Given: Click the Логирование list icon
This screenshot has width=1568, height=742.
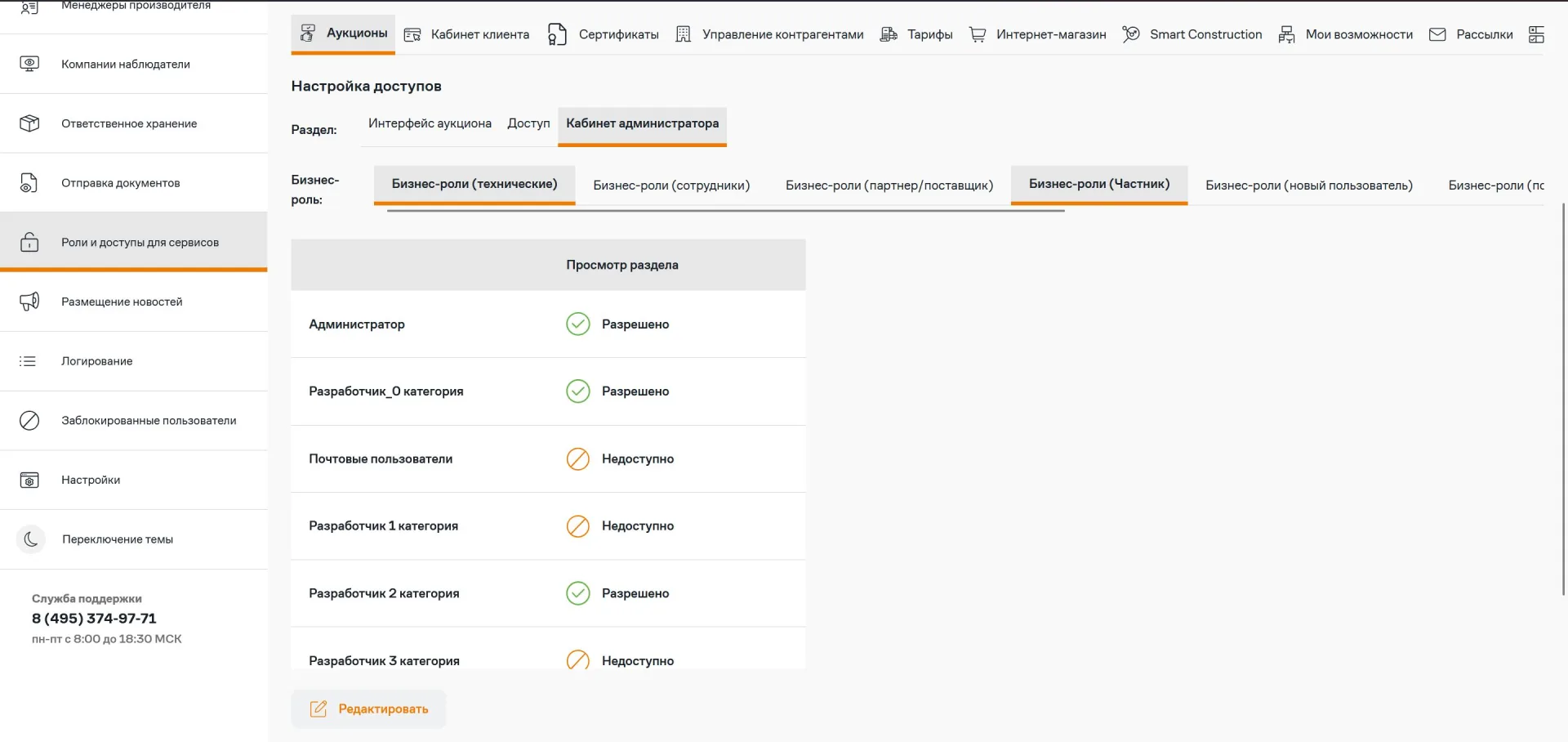Looking at the screenshot, I should click(29, 361).
